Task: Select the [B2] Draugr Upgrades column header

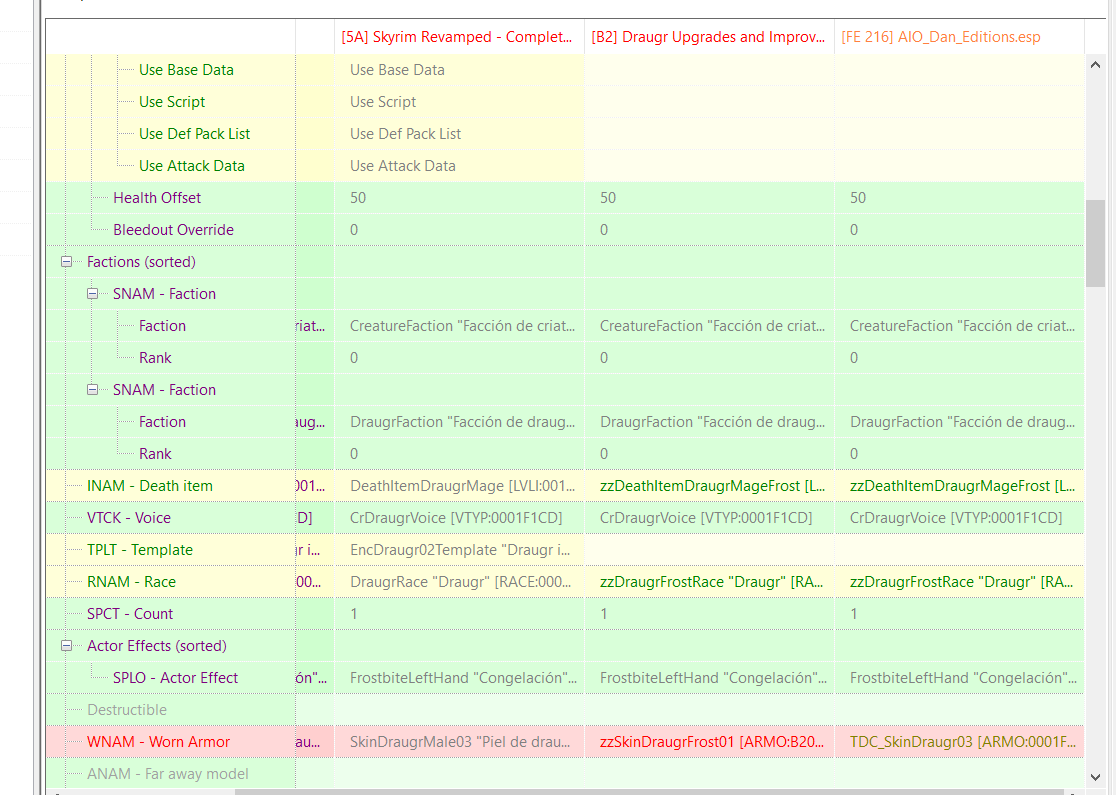Action: (709, 37)
